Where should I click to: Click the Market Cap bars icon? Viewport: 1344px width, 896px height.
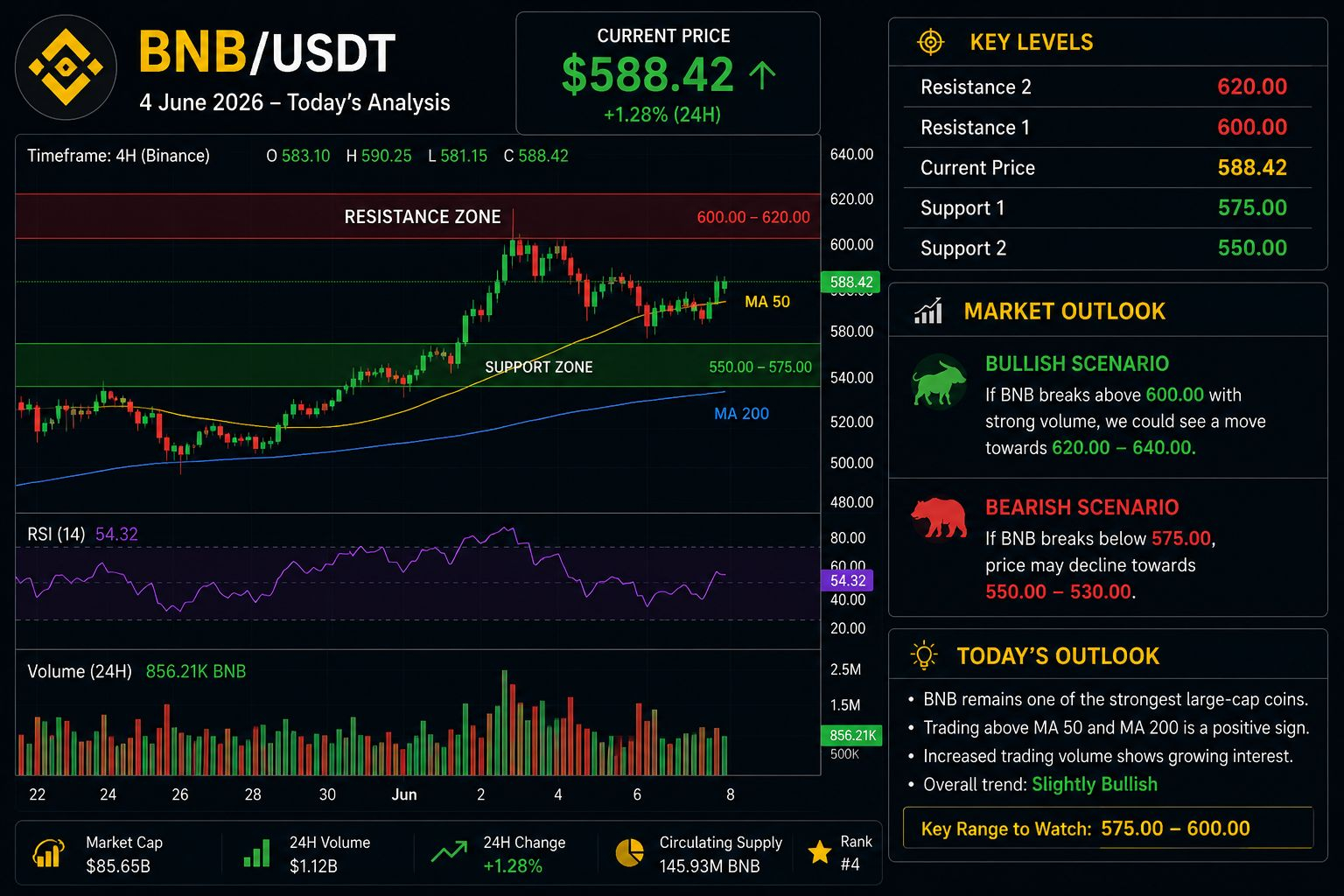(48, 853)
